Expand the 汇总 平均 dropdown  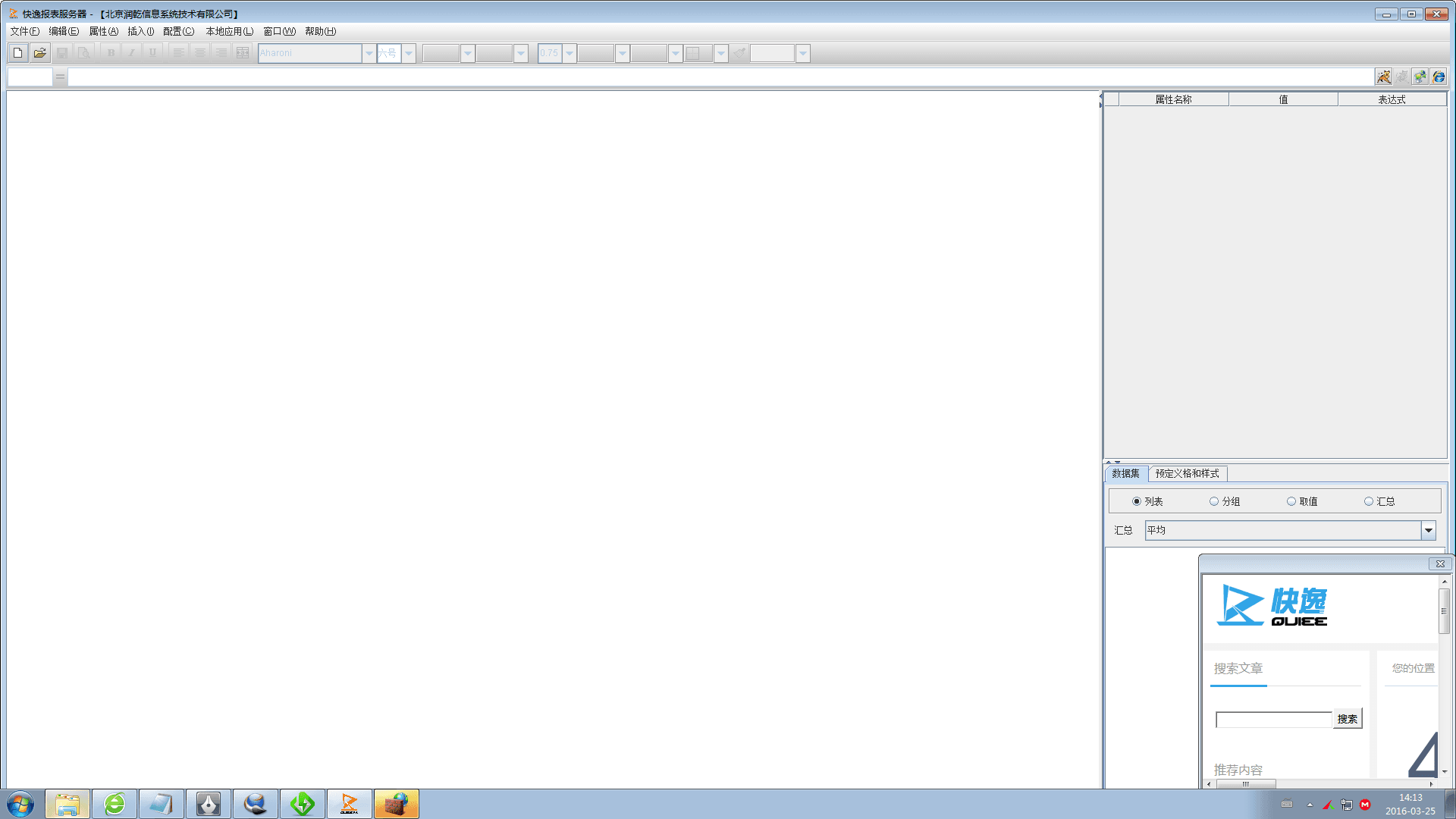click(1429, 530)
